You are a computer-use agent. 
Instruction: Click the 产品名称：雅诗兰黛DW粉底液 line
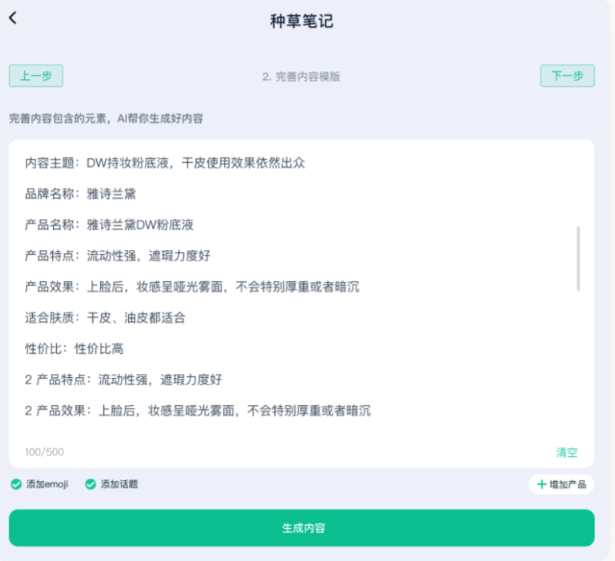(x=109, y=225)
